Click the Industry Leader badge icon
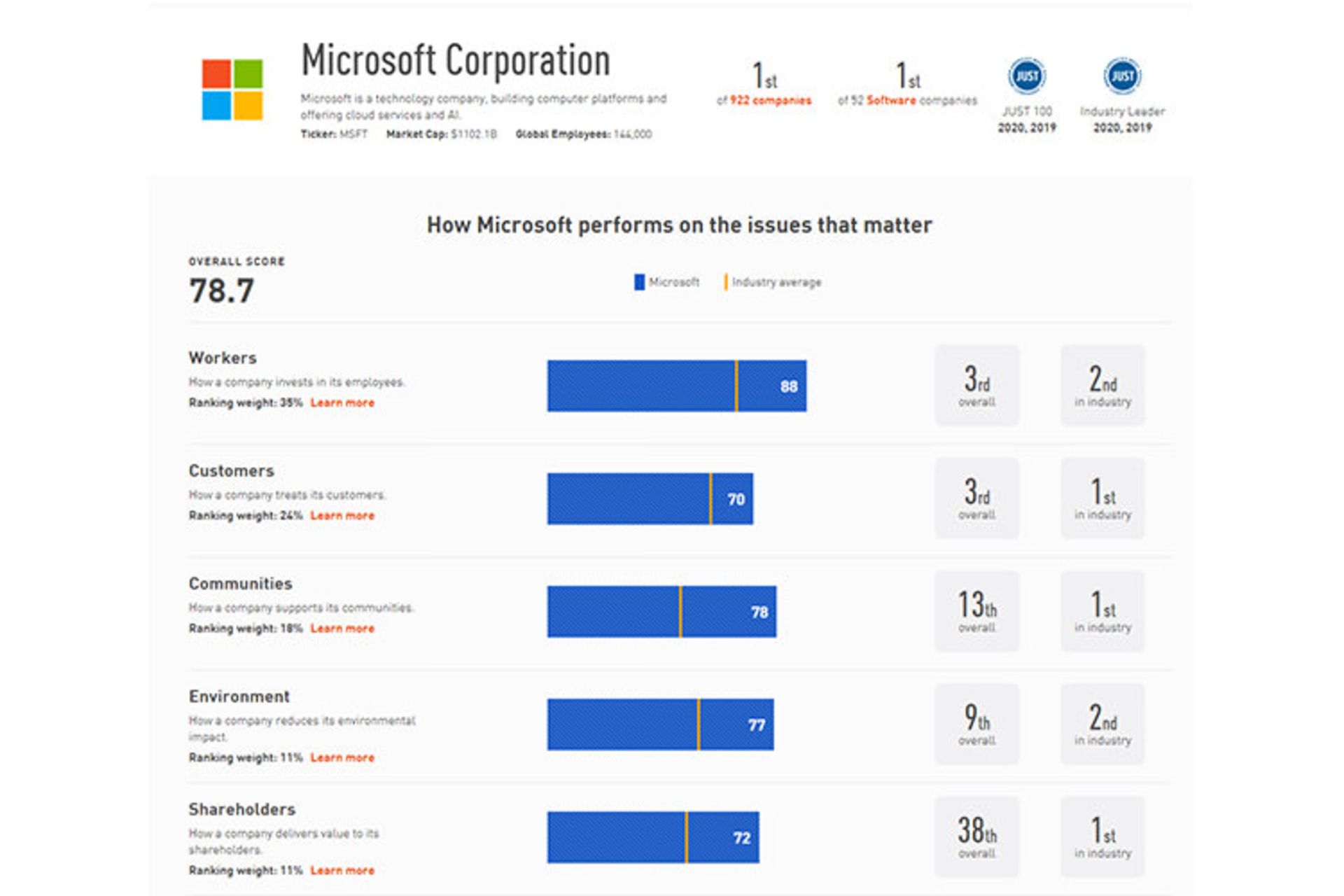The height and width of the screenshot is (896, 1344). point(1122,76)
